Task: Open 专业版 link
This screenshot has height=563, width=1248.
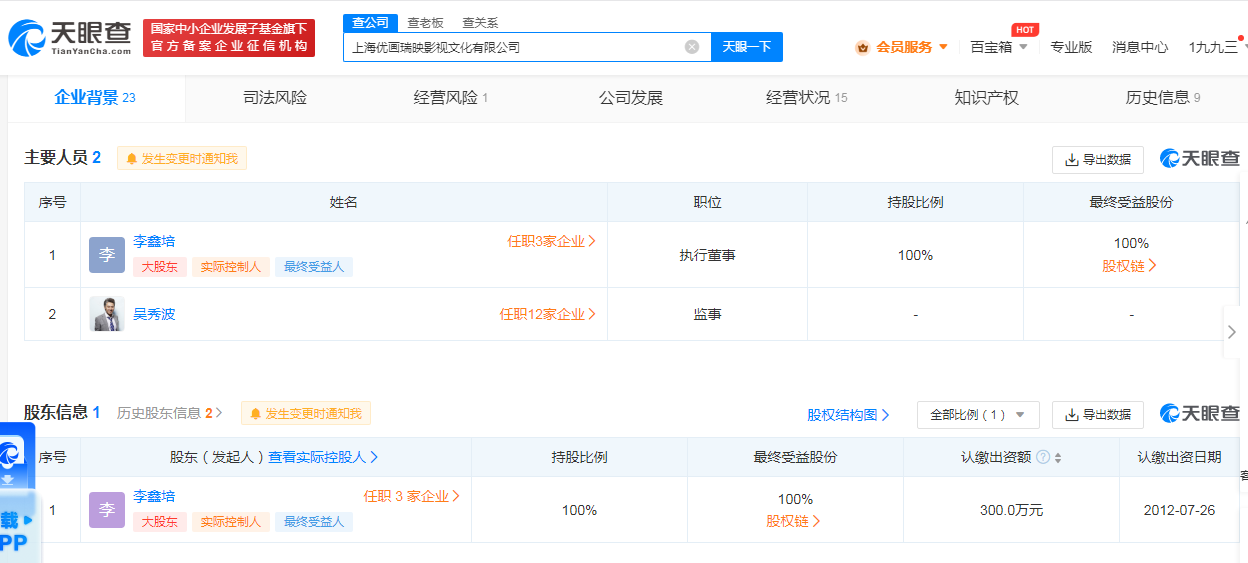Action: [x=1071, y=47]
